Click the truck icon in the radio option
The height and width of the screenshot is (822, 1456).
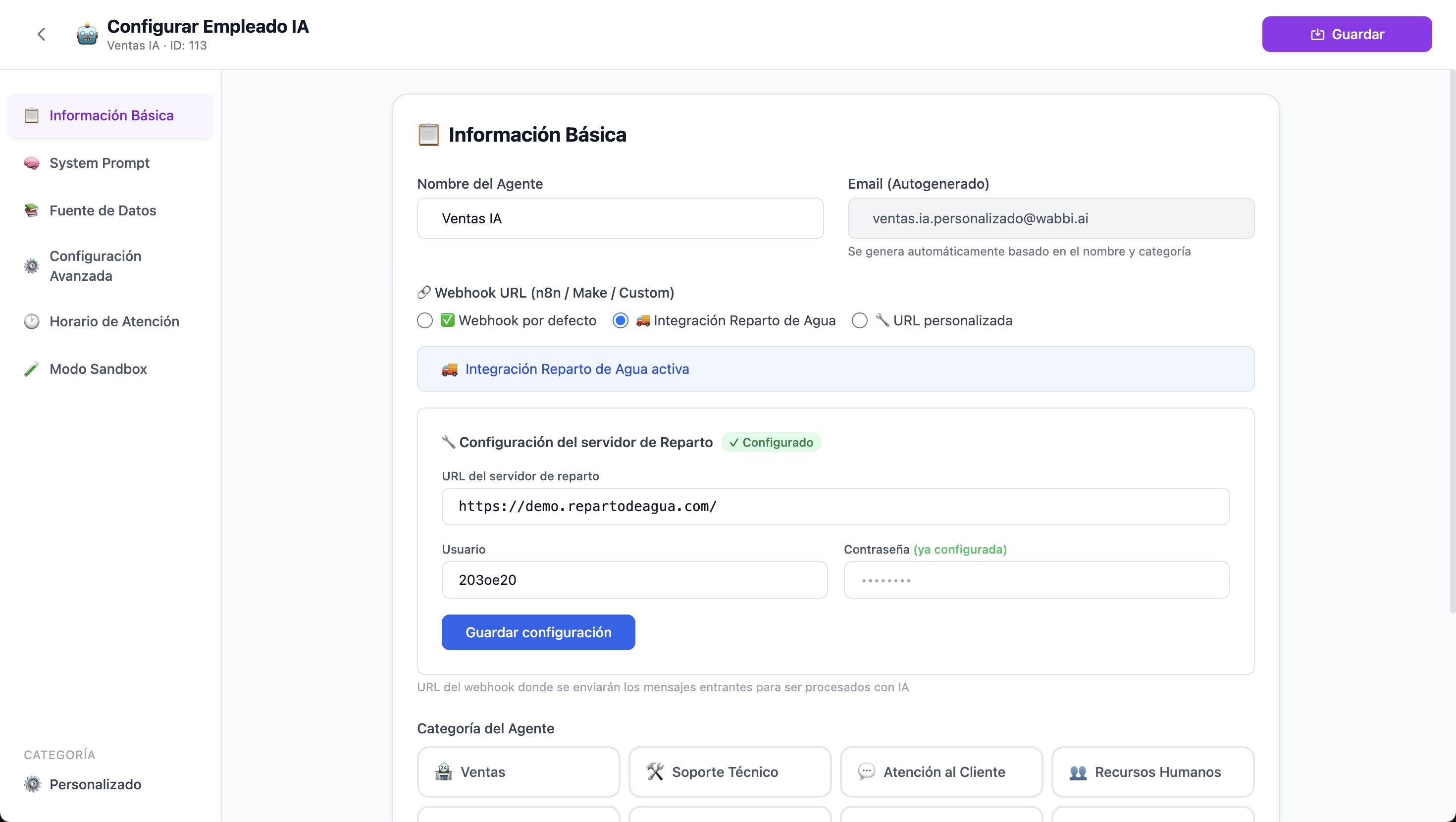coord(643,320)
